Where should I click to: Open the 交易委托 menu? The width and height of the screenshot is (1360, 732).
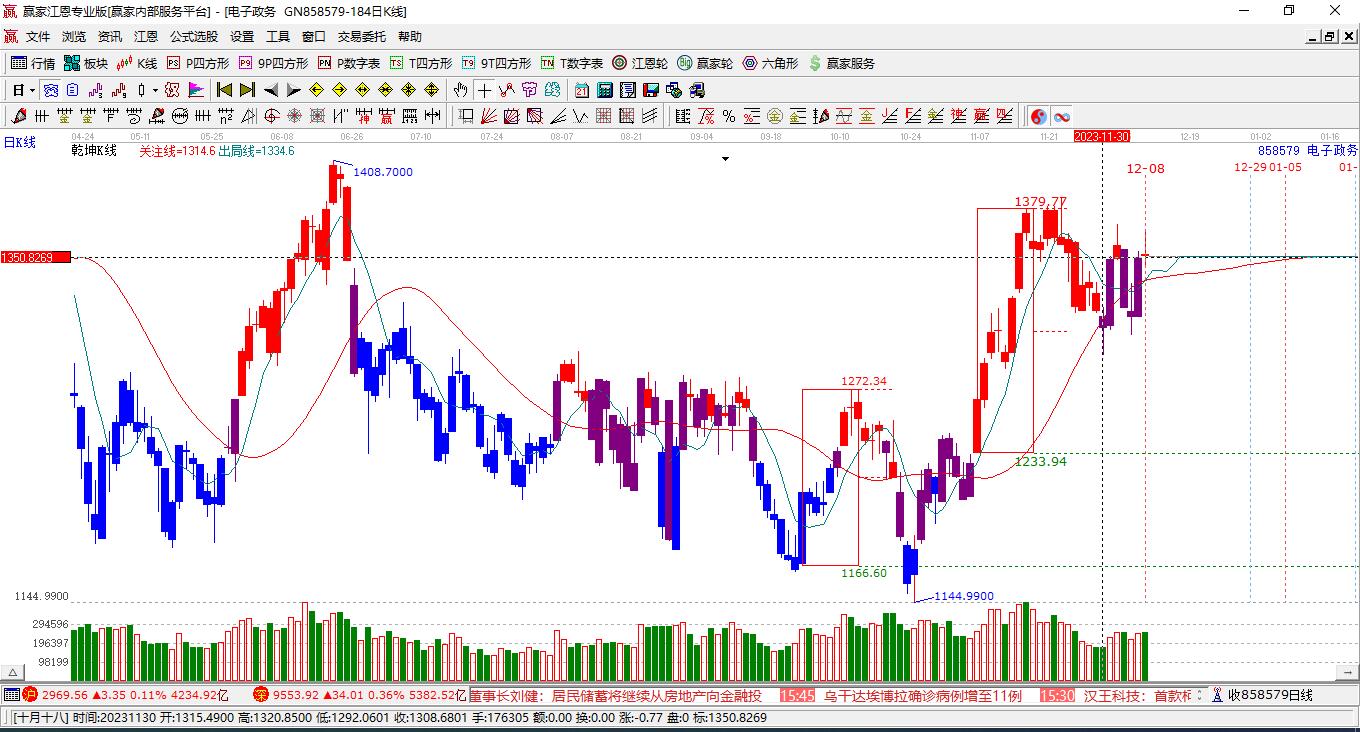coord(362,37)
